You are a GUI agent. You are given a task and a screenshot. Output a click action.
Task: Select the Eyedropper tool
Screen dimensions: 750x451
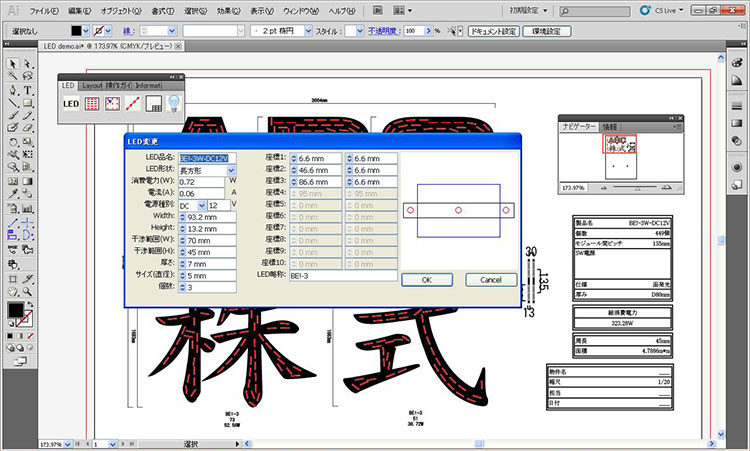(13, 194)
